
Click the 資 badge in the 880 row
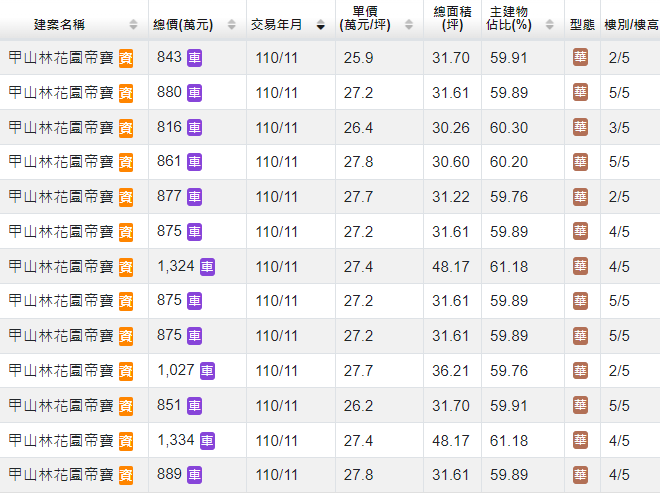pyautogui.click(x=126, y=93)
